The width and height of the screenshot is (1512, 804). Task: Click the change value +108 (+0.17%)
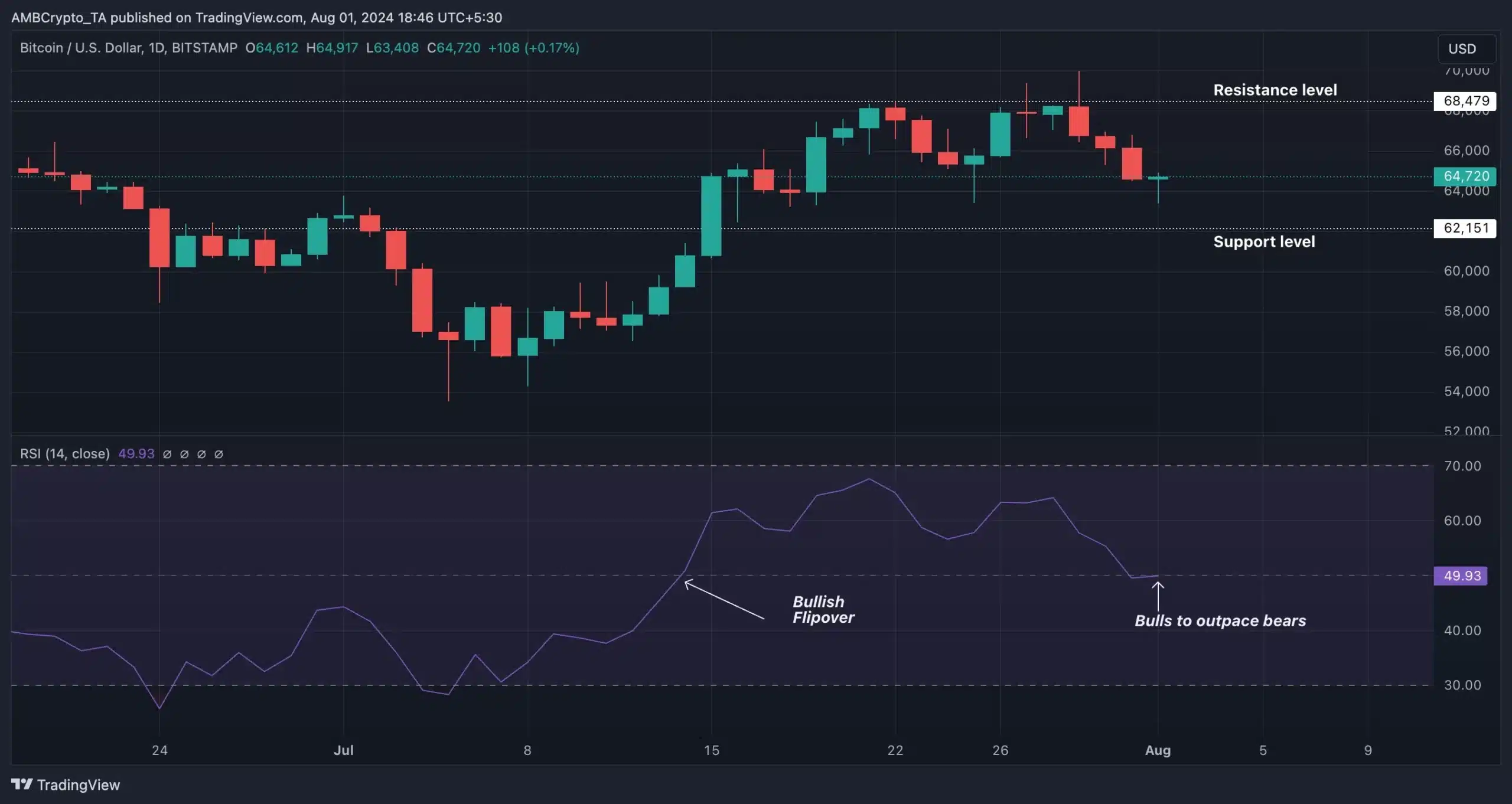533,48
